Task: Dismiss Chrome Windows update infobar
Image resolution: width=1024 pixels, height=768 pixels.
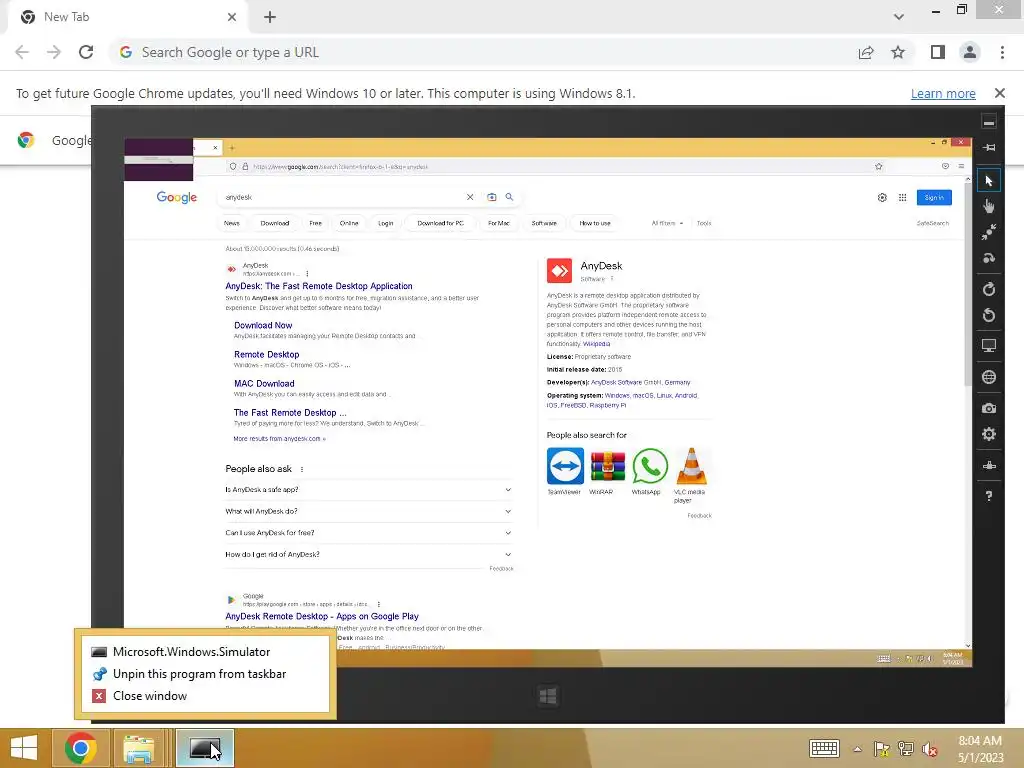Action: coord(1000,93)
